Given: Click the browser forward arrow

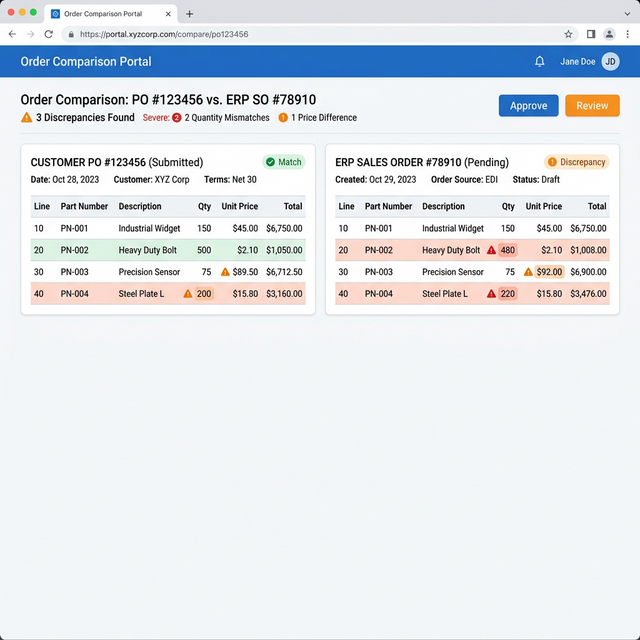Looking at the screenshot, I should point(30,34).
